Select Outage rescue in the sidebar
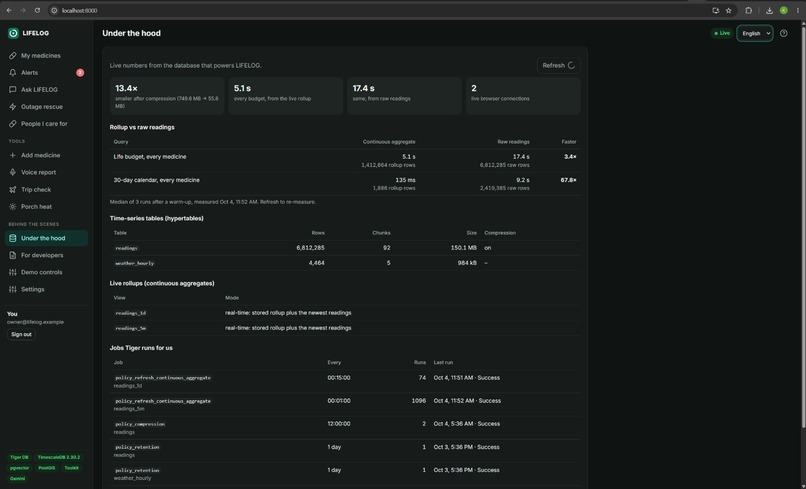Image resolution: width=806 pixels, height=489 pixels. point(46,106)
